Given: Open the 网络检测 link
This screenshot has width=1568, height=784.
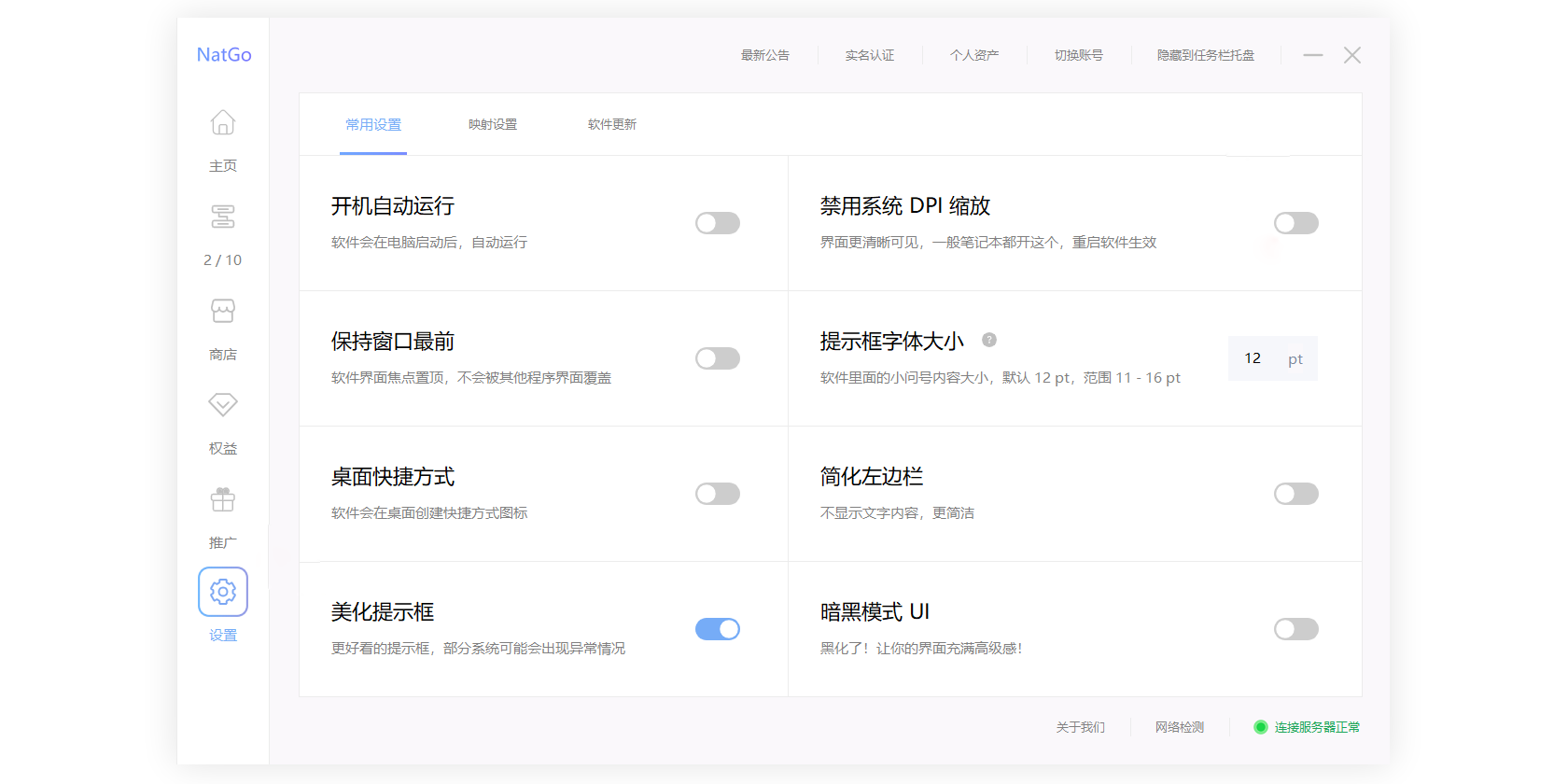Looking at the screenshot, I should [1180, 727].
